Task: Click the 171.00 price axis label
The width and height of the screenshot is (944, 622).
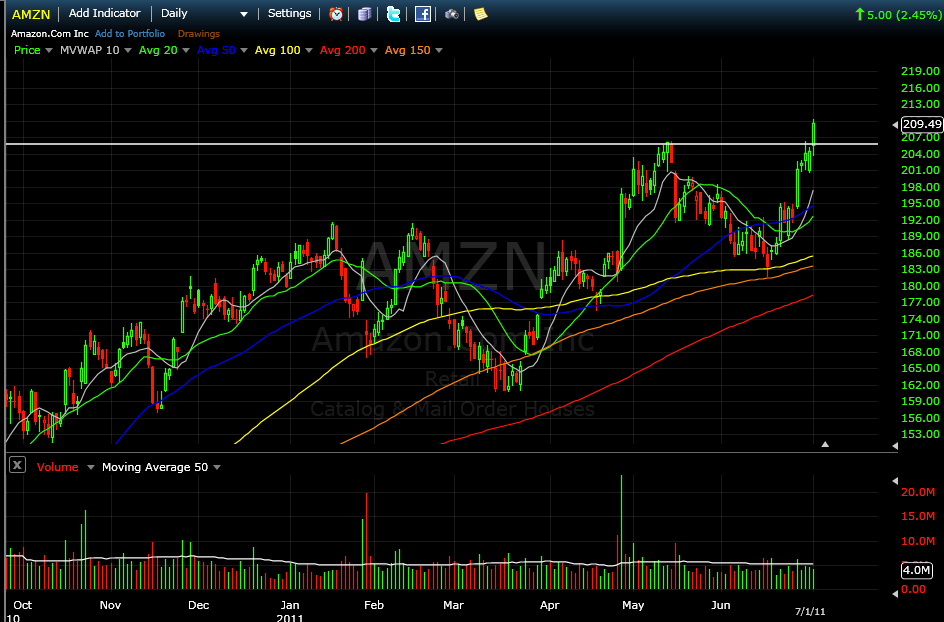Action: coord(920,335)
